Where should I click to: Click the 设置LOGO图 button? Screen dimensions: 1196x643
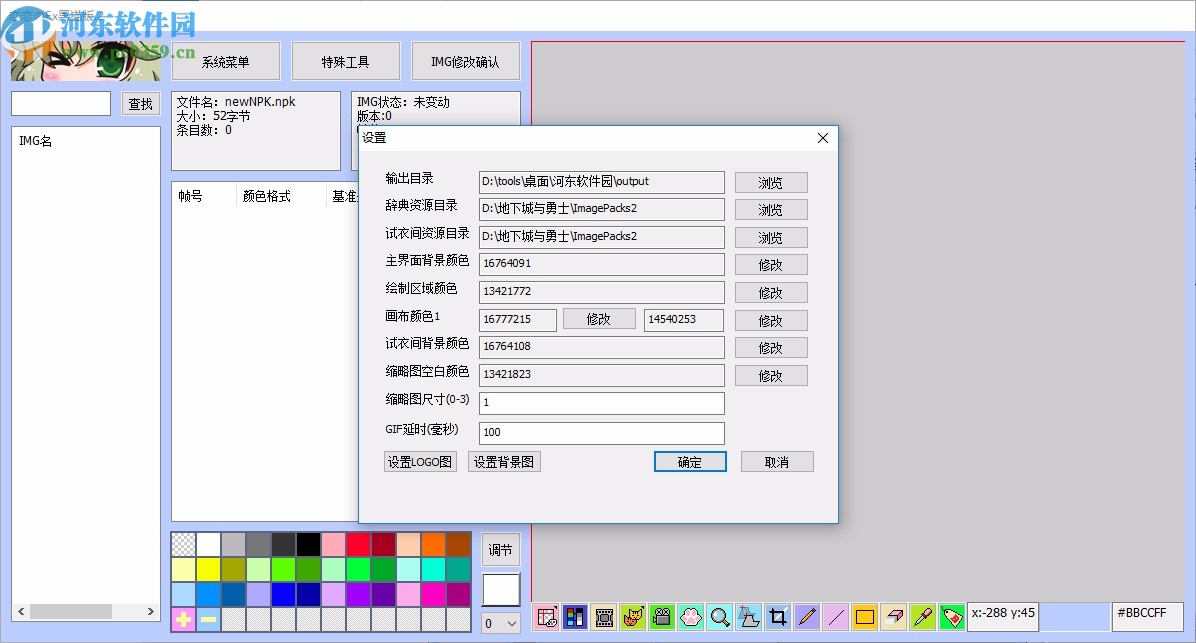point(419,461)
